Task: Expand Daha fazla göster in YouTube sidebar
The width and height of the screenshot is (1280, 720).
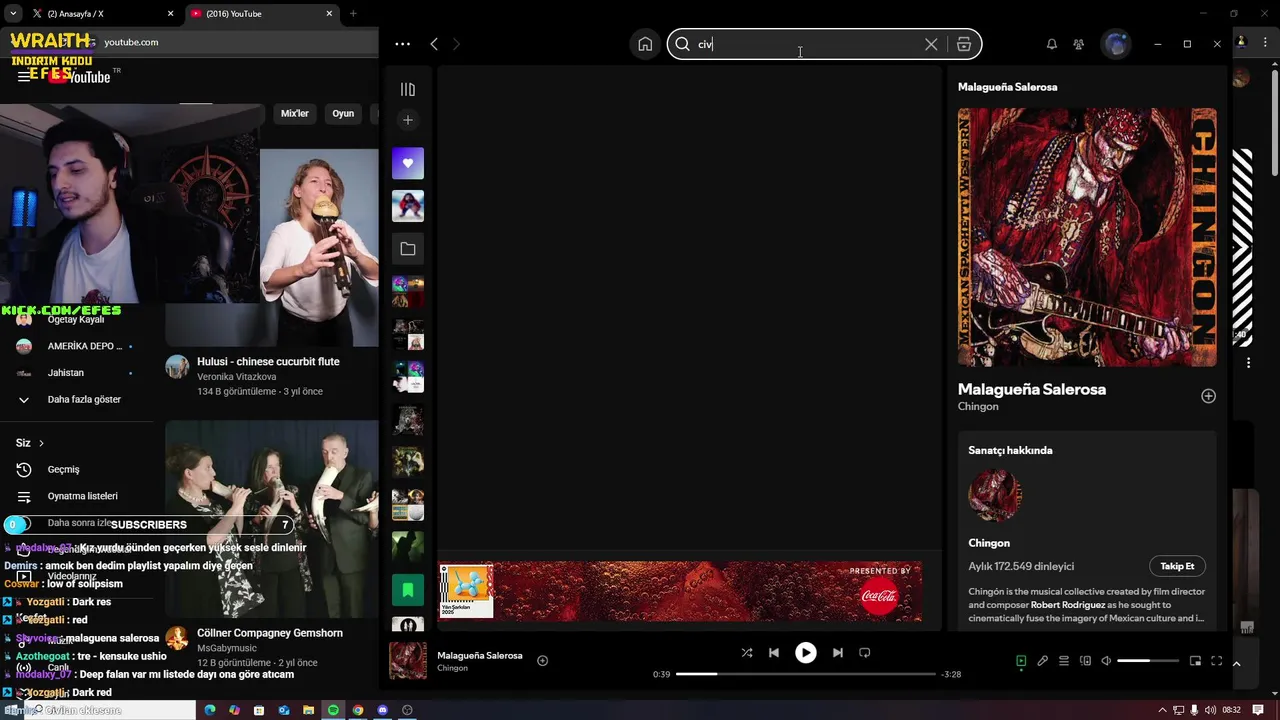Action: 84,399
